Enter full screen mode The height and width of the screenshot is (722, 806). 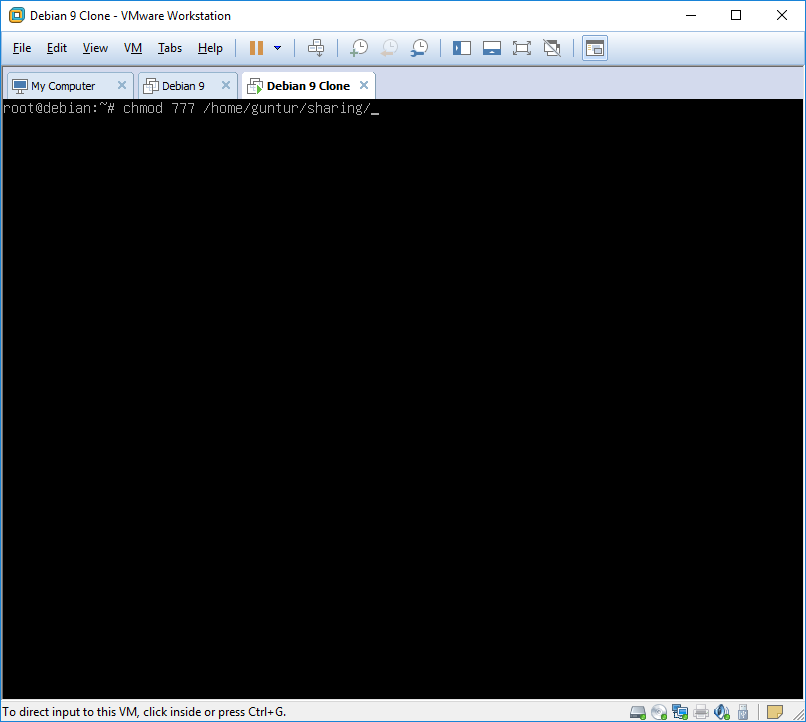[522, 48]
